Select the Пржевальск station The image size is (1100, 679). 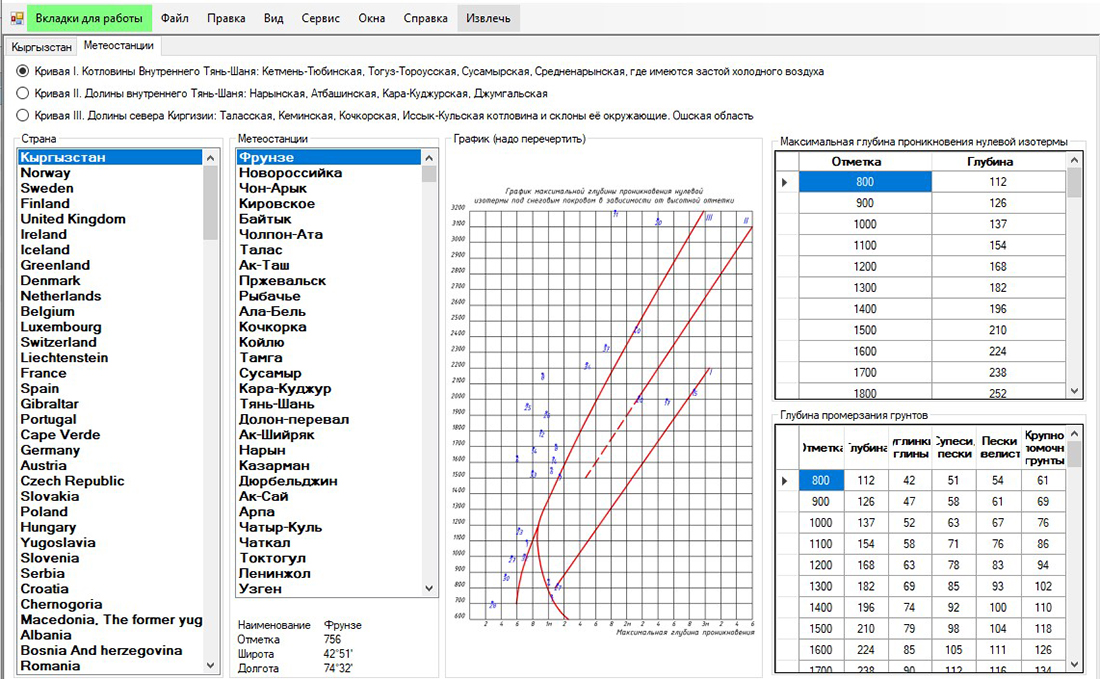tap(329, 281)
